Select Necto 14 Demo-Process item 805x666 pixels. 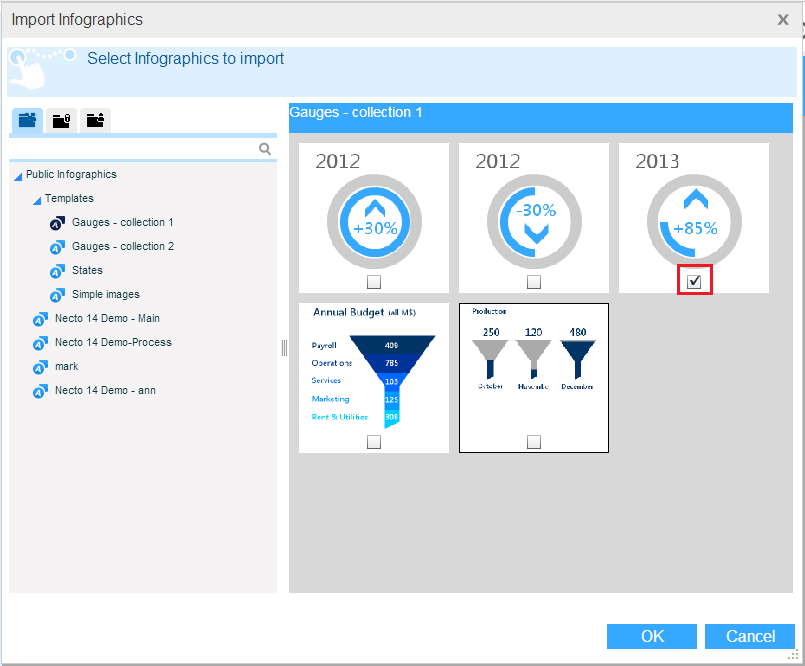tap(113, 343)
